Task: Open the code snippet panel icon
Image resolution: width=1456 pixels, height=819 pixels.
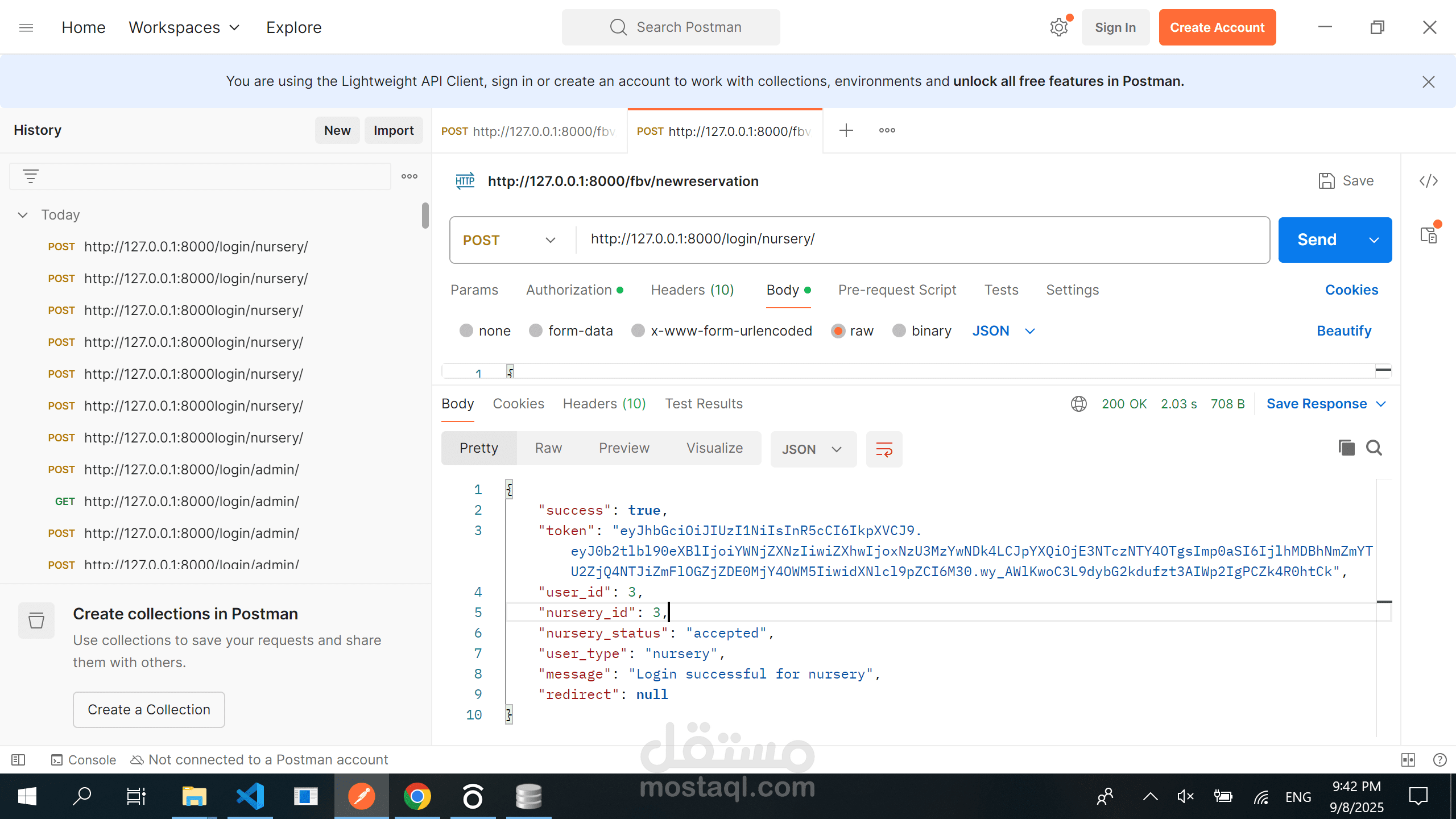Action: coord(1429,181)
